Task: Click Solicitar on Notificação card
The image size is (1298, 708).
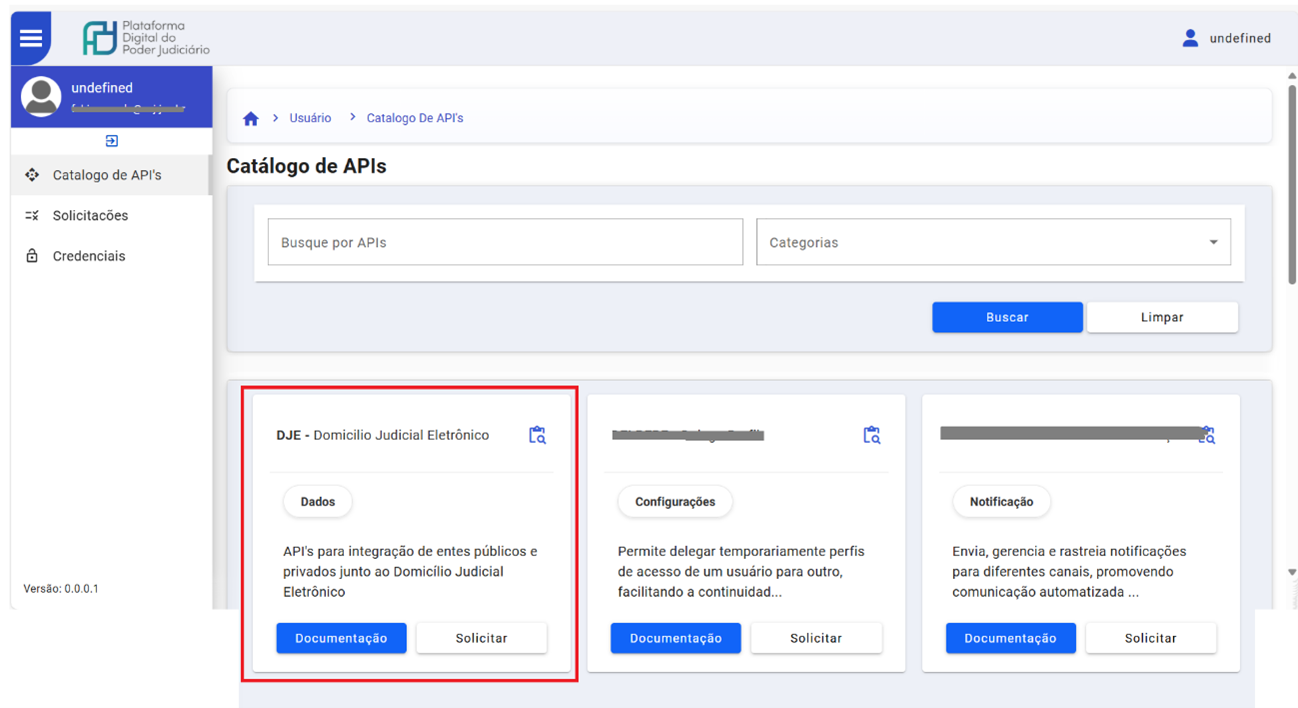Action: 1150,638
